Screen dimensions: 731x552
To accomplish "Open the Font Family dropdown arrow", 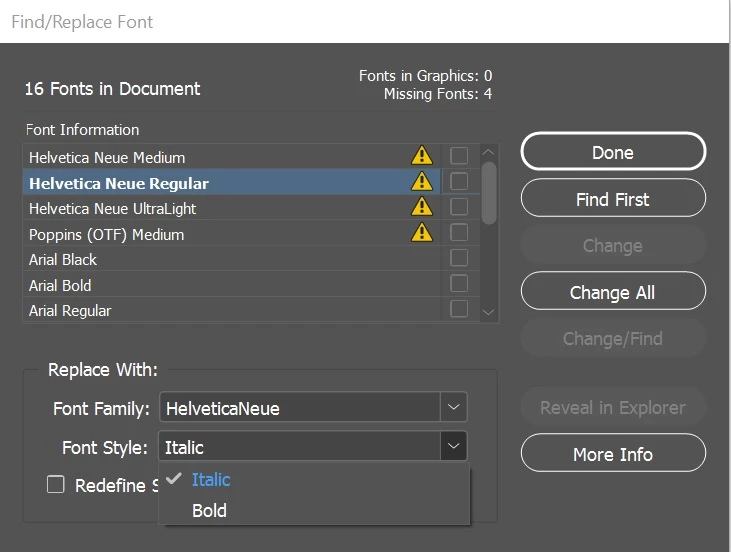I will pos(453,408).
